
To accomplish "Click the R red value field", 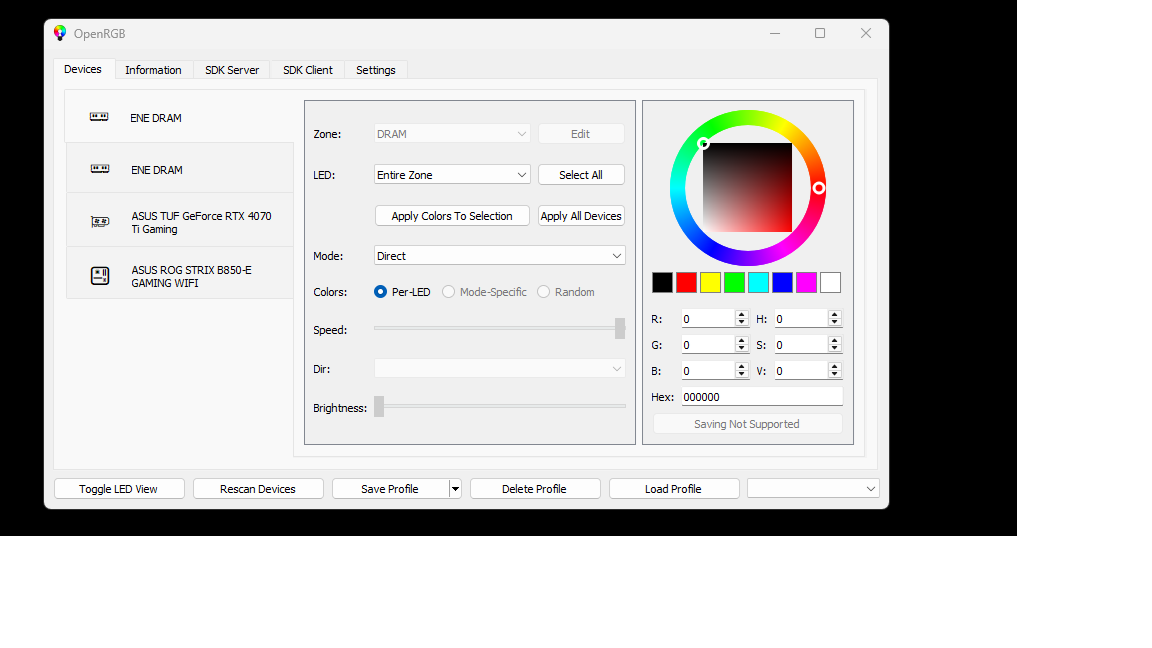I will (x=708, y=319).
